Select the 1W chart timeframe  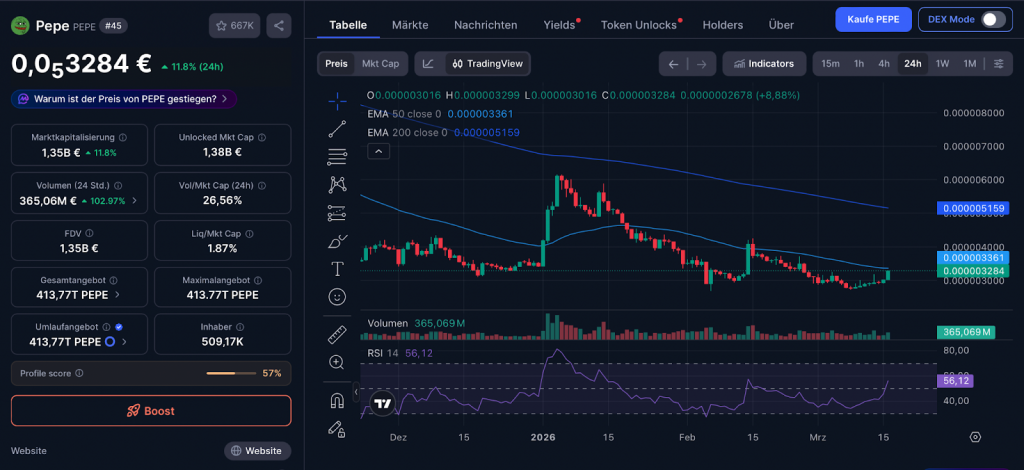click(942, 64)
